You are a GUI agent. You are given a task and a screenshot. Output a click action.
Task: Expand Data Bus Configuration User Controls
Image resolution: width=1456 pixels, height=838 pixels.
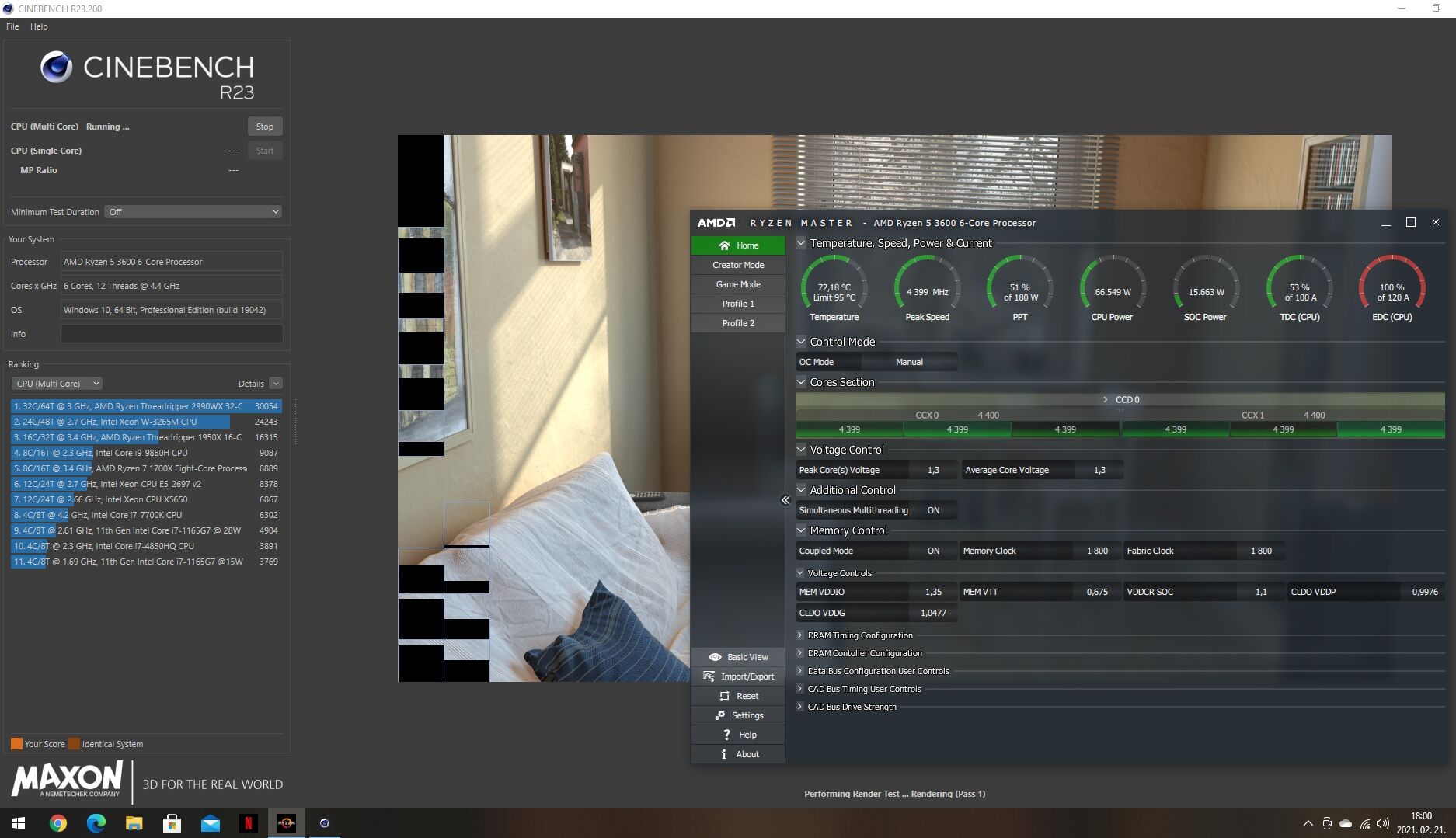(800, 671)
